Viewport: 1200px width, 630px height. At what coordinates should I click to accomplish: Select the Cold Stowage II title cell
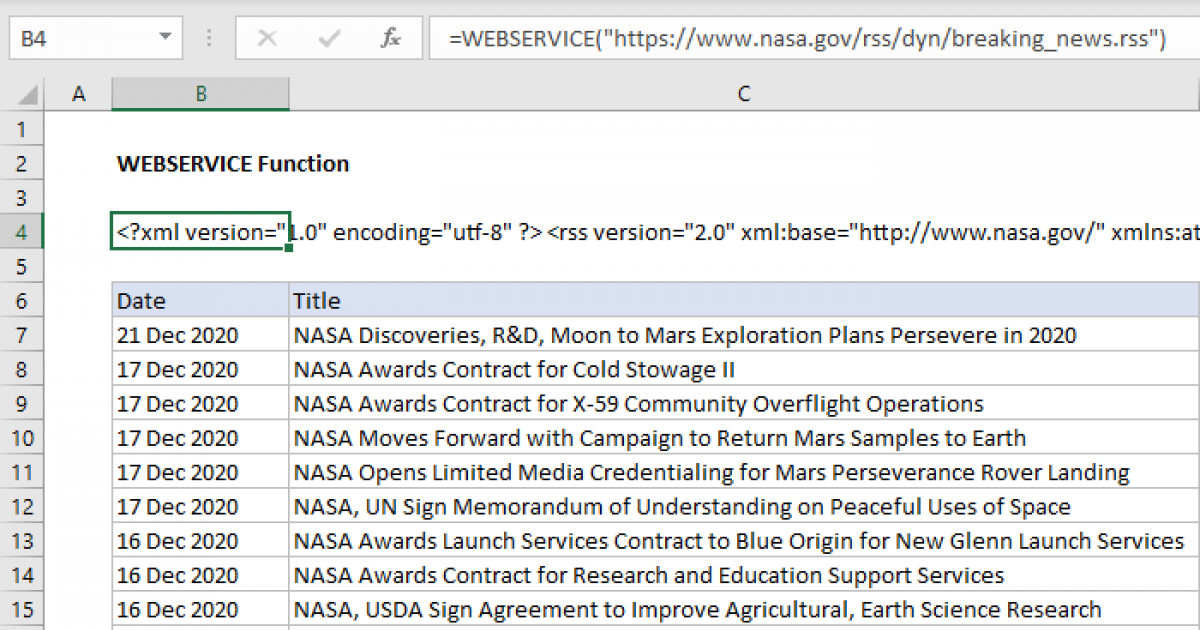(x=514, y=370)
